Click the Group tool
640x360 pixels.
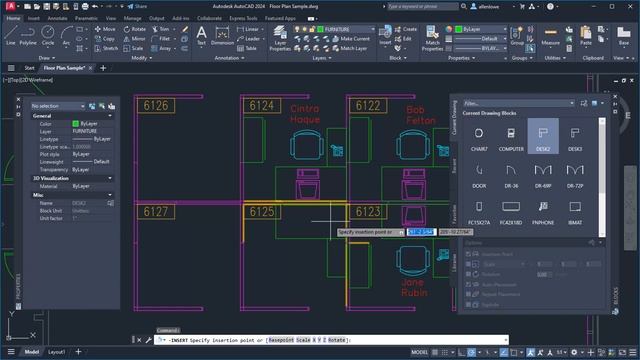click(517, 35)
